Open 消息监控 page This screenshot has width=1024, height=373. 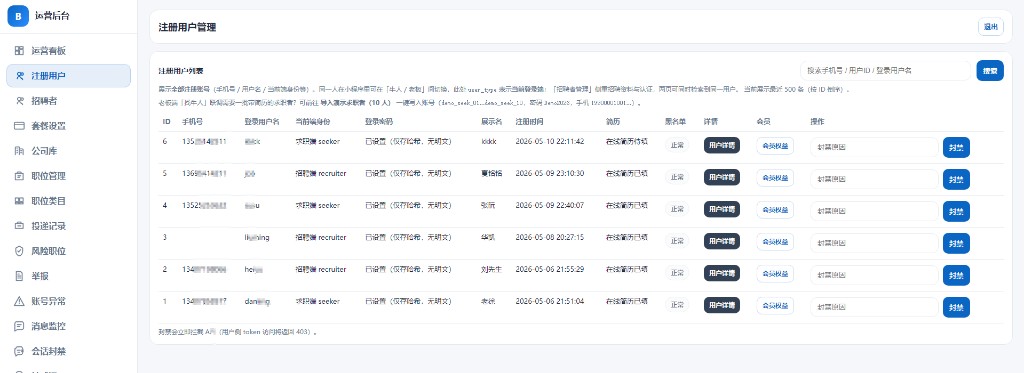tap(69, 326)
